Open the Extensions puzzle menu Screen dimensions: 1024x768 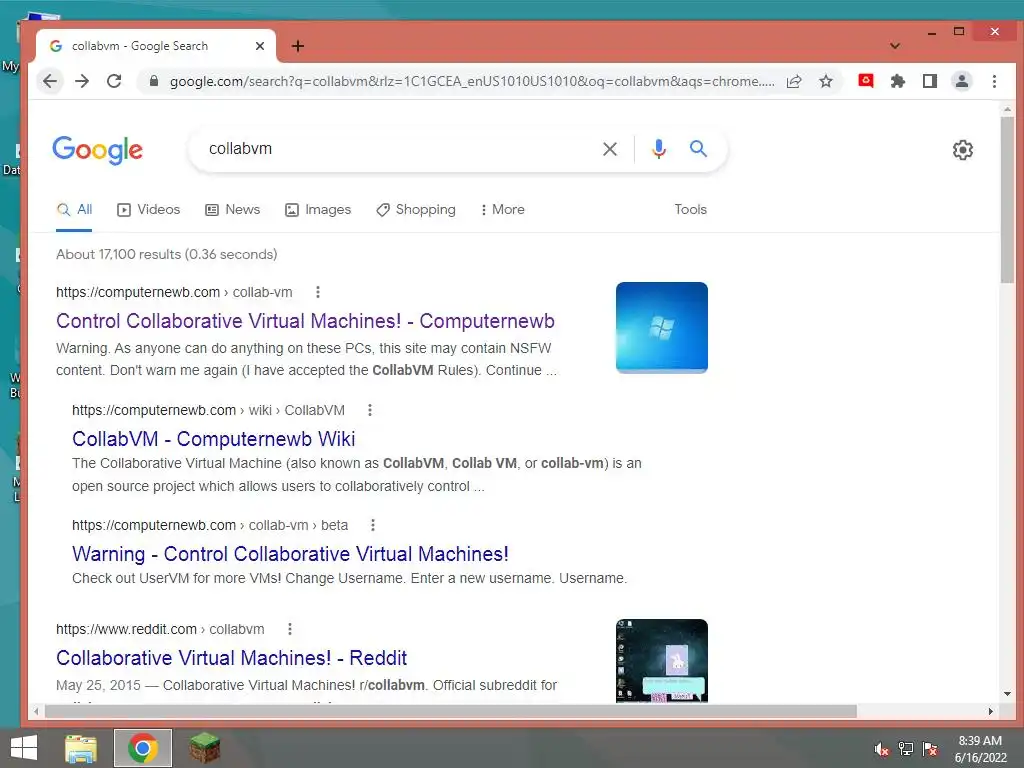pos(898,81)
